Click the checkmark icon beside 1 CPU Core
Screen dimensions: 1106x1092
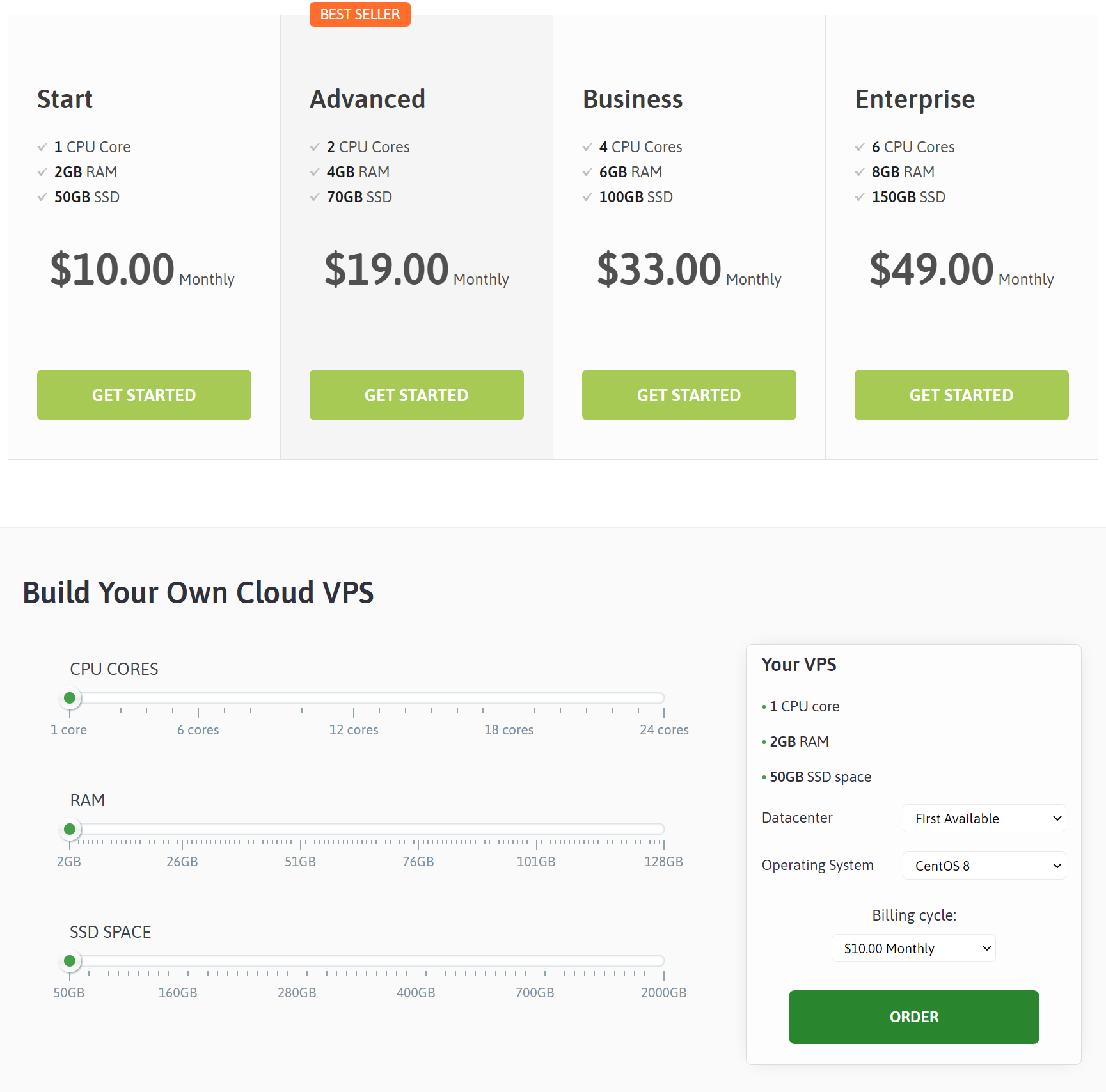tap(42, 146)
